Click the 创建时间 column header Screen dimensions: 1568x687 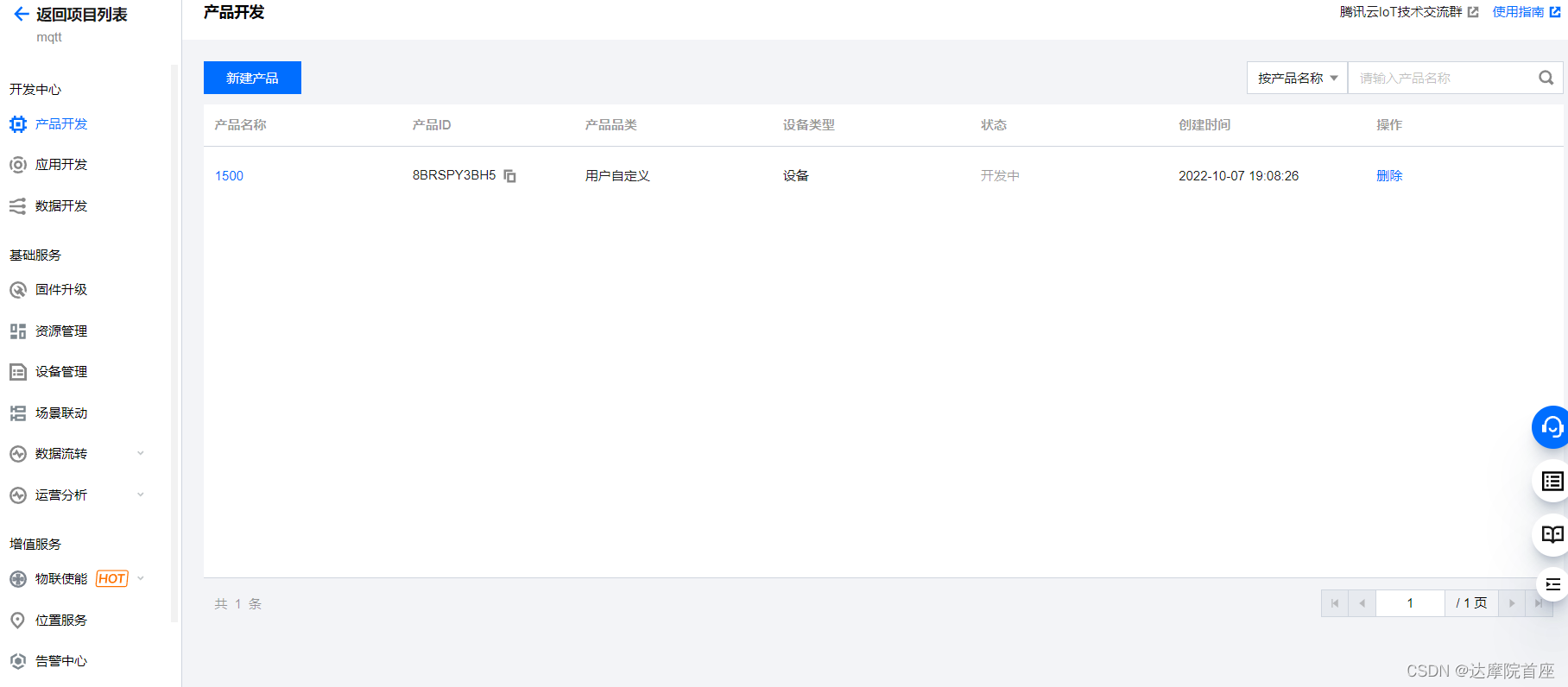coord(1204,125)
